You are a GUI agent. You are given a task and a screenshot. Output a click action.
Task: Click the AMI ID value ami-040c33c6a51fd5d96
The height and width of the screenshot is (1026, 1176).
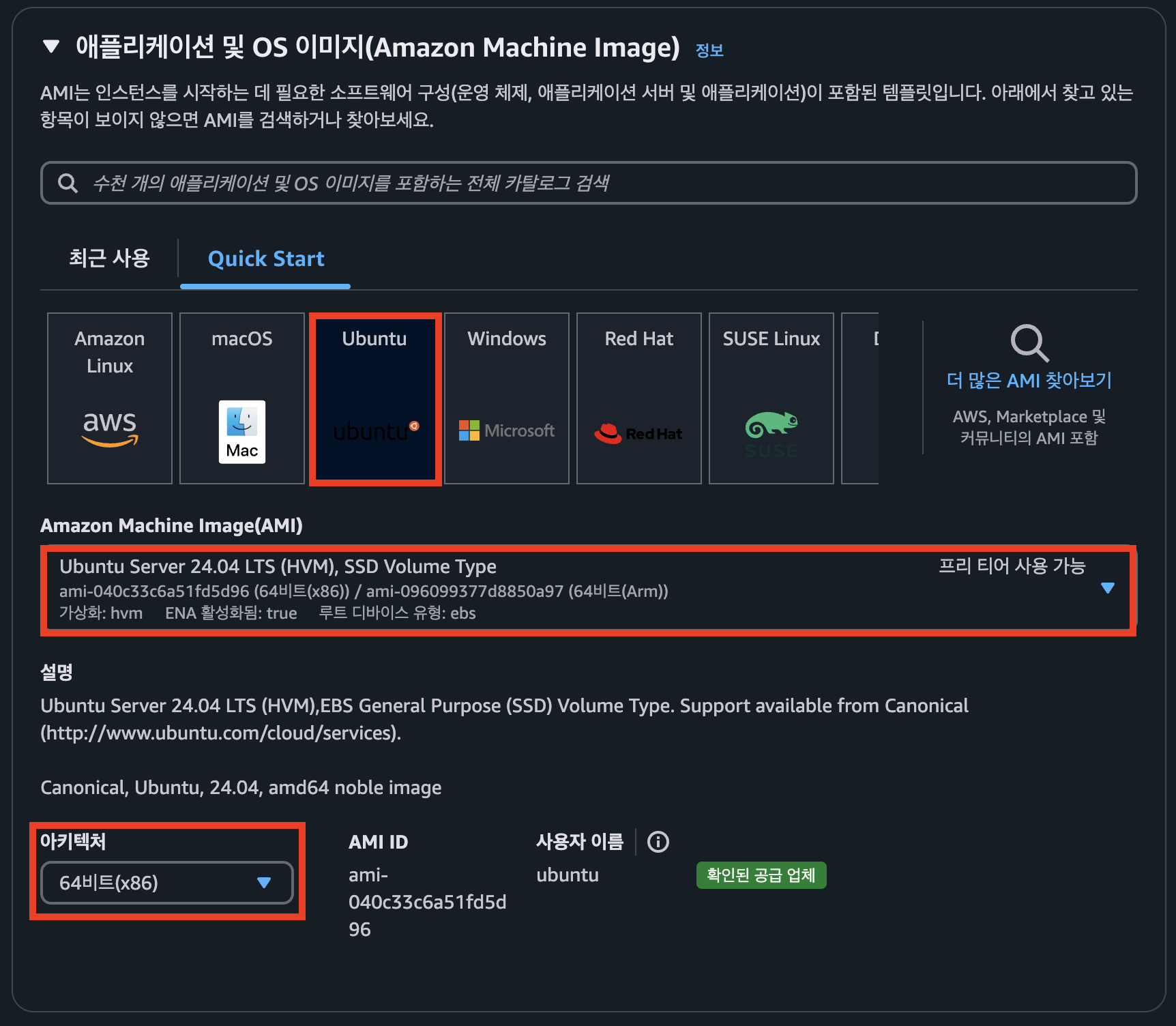click(x=428, y=902)
